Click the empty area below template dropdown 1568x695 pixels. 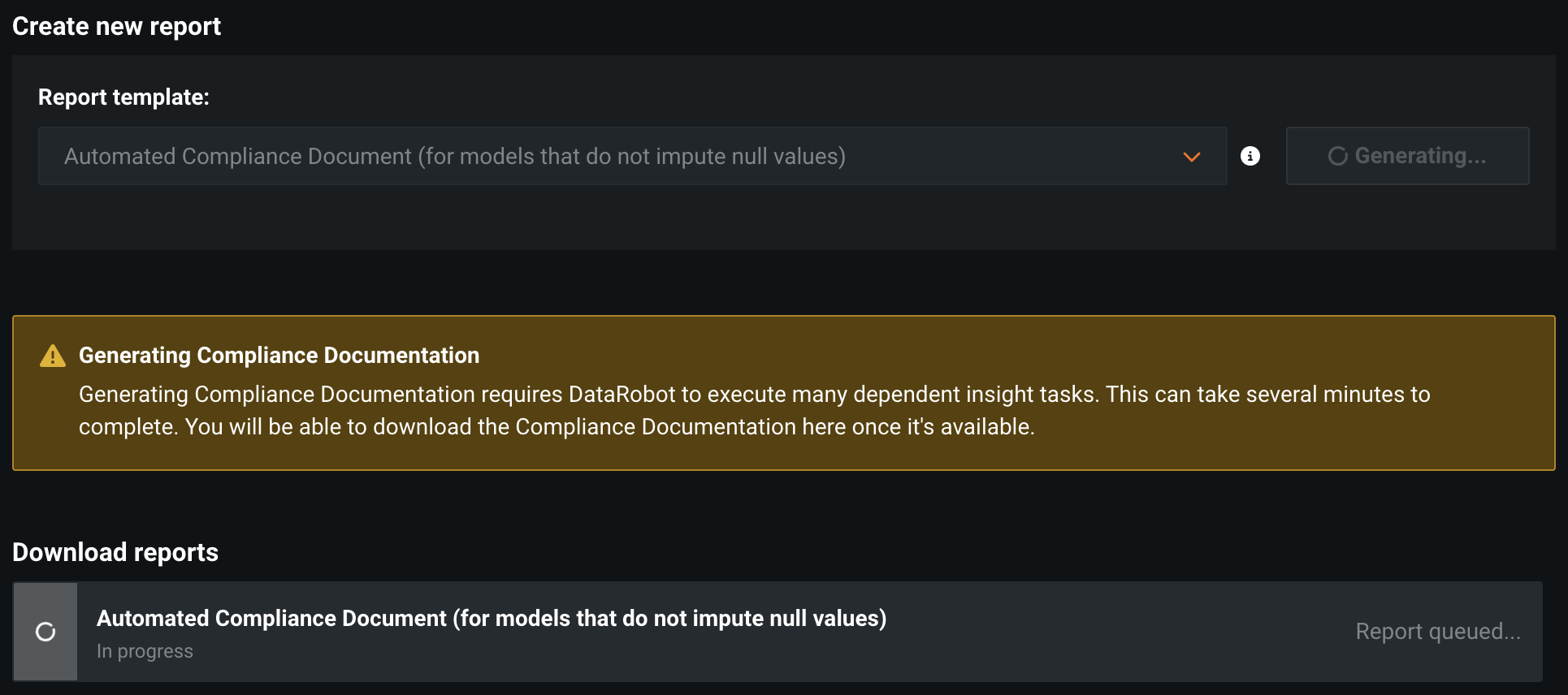tap(617, 218)
